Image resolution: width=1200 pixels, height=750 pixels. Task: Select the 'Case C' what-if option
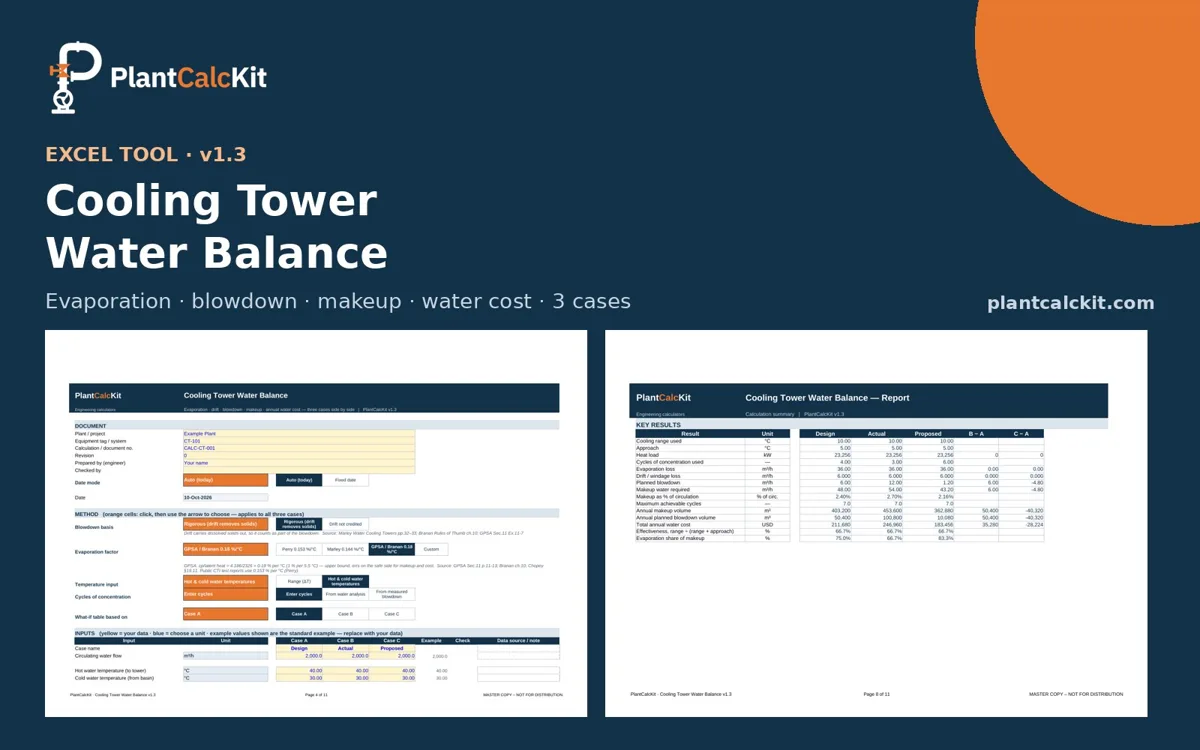tap(391, 614)
